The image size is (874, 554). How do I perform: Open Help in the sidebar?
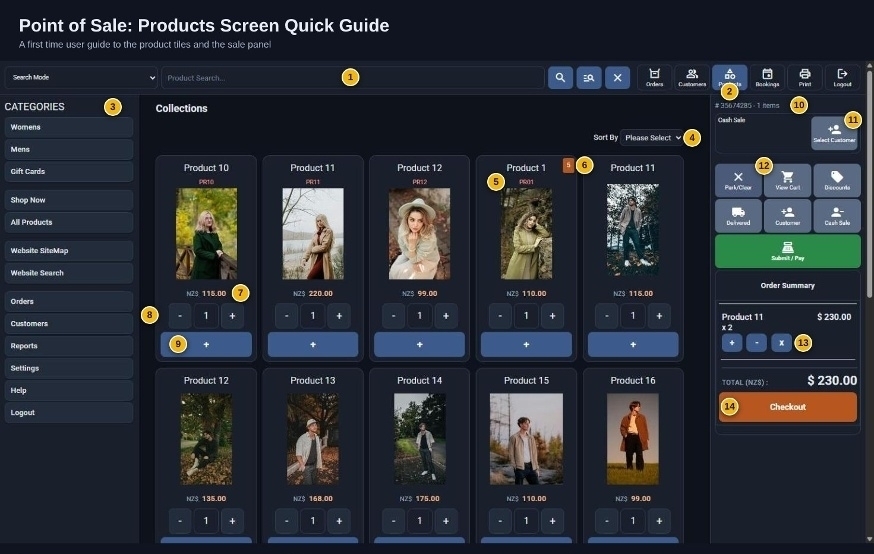(x=69, y=391)
